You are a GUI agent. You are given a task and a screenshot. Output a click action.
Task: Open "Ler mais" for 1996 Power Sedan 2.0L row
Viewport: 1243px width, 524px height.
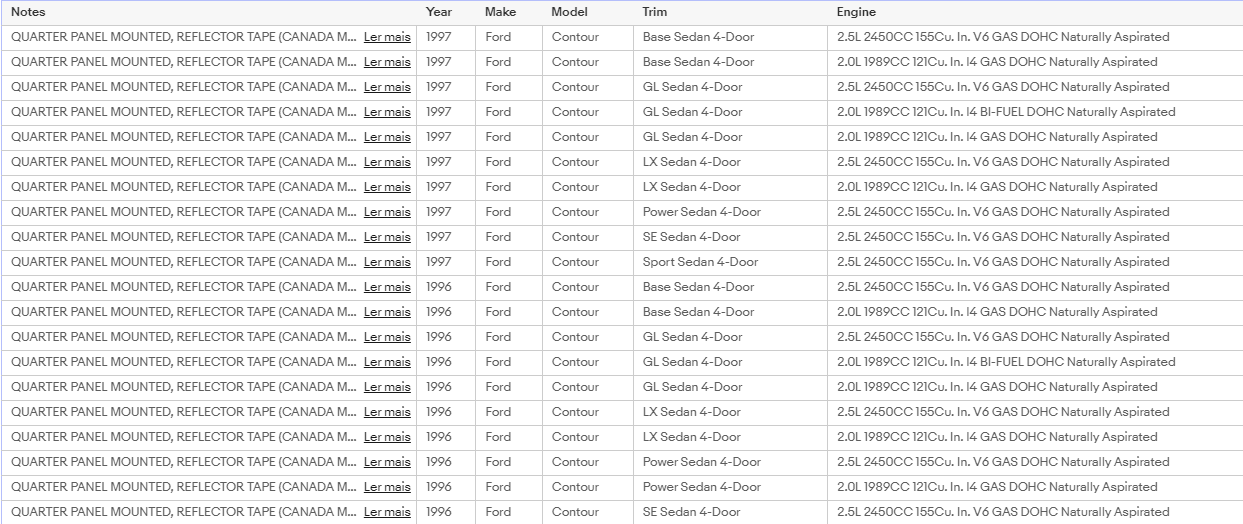coord(387,487)
